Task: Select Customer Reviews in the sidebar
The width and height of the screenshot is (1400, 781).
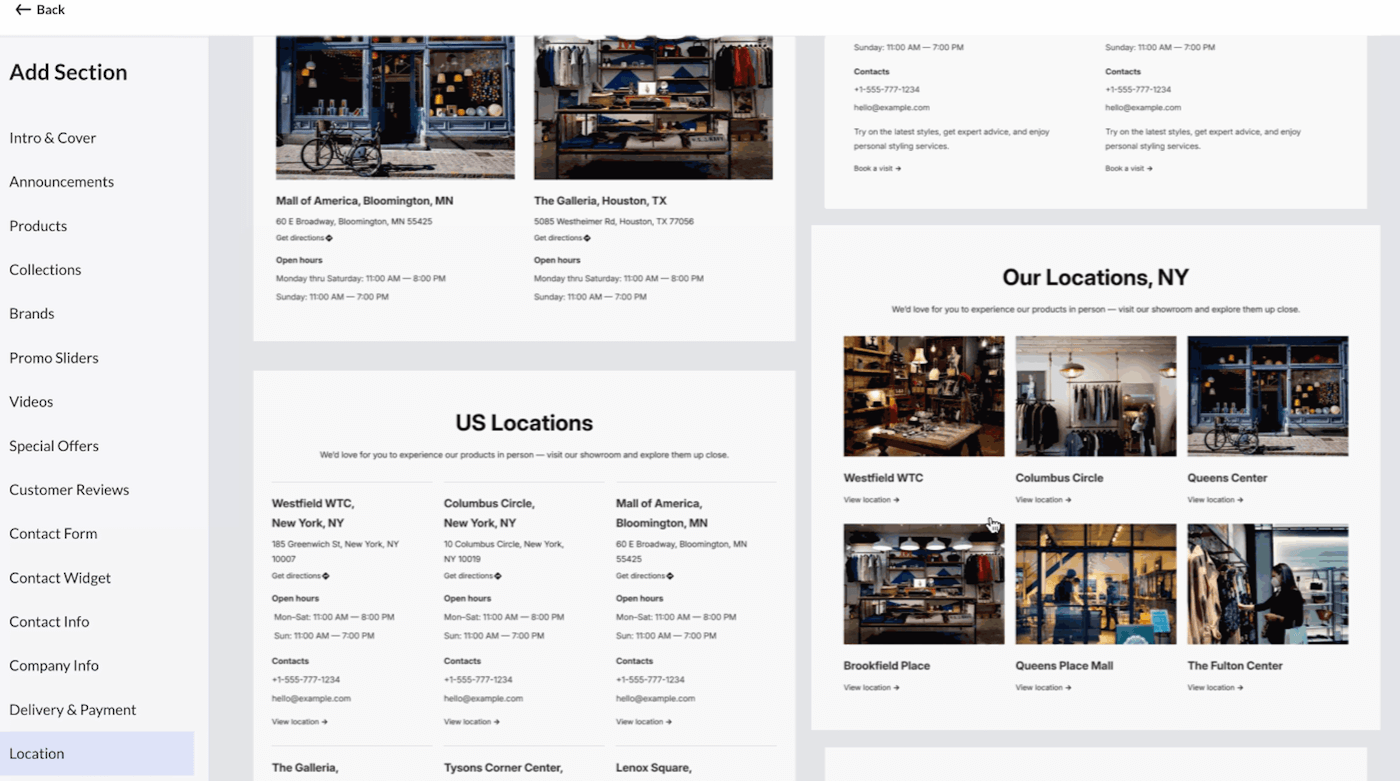Action: point(69,489)
